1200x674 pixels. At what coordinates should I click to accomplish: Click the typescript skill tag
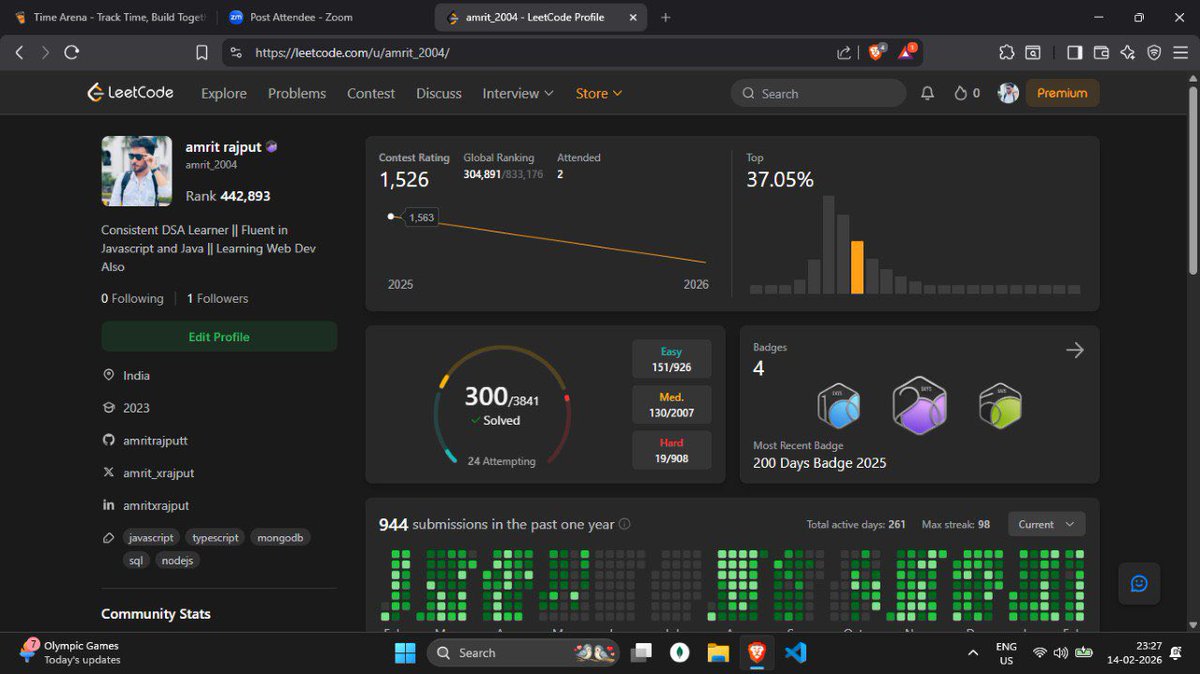pos(215,537)
